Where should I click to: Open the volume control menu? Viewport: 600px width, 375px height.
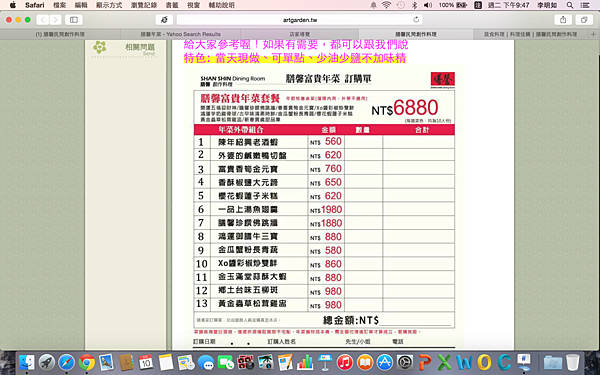point(428,5)
